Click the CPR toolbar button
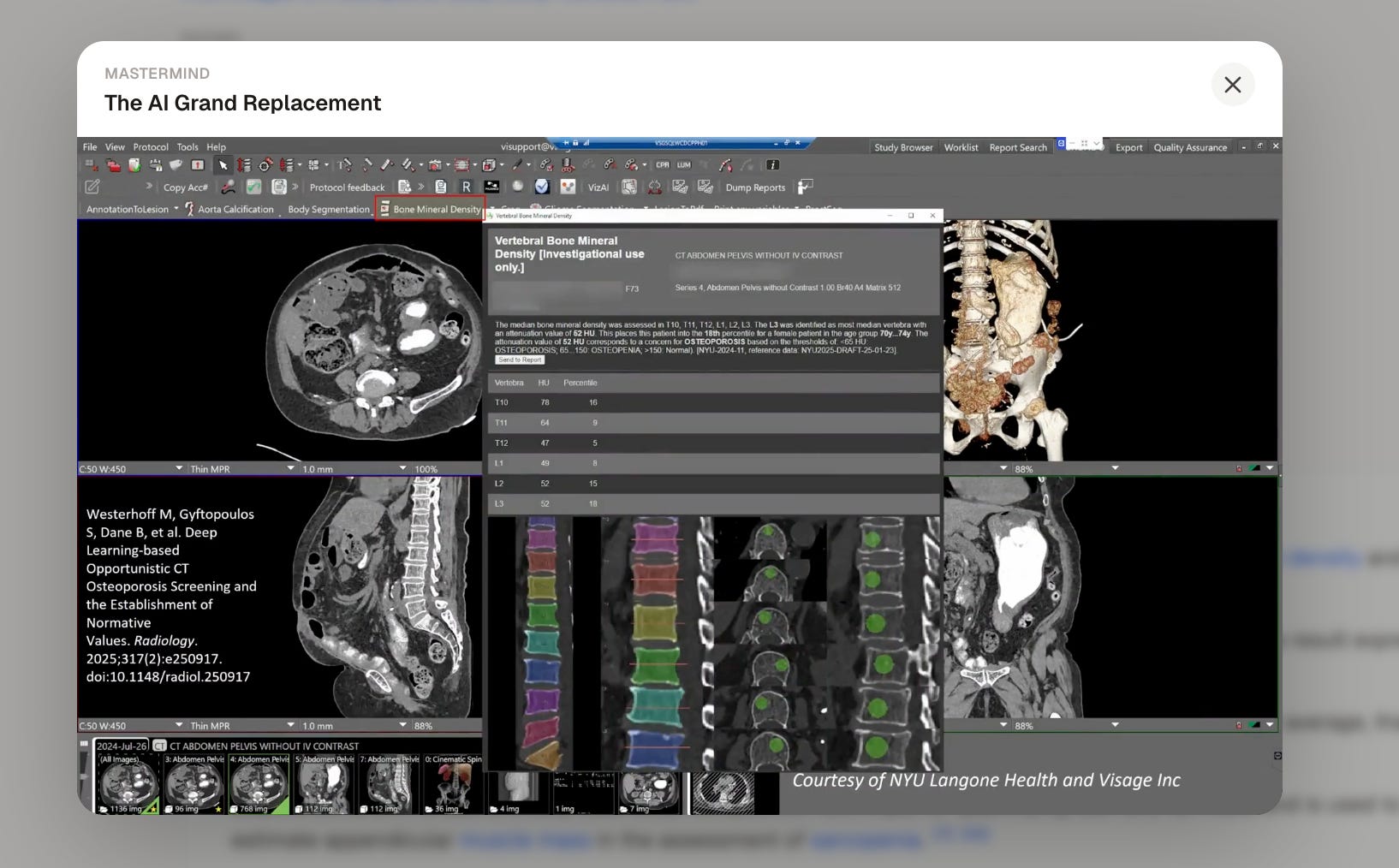Image resolution: width=1399 pixels, height=868 pixels. [663, 165]
